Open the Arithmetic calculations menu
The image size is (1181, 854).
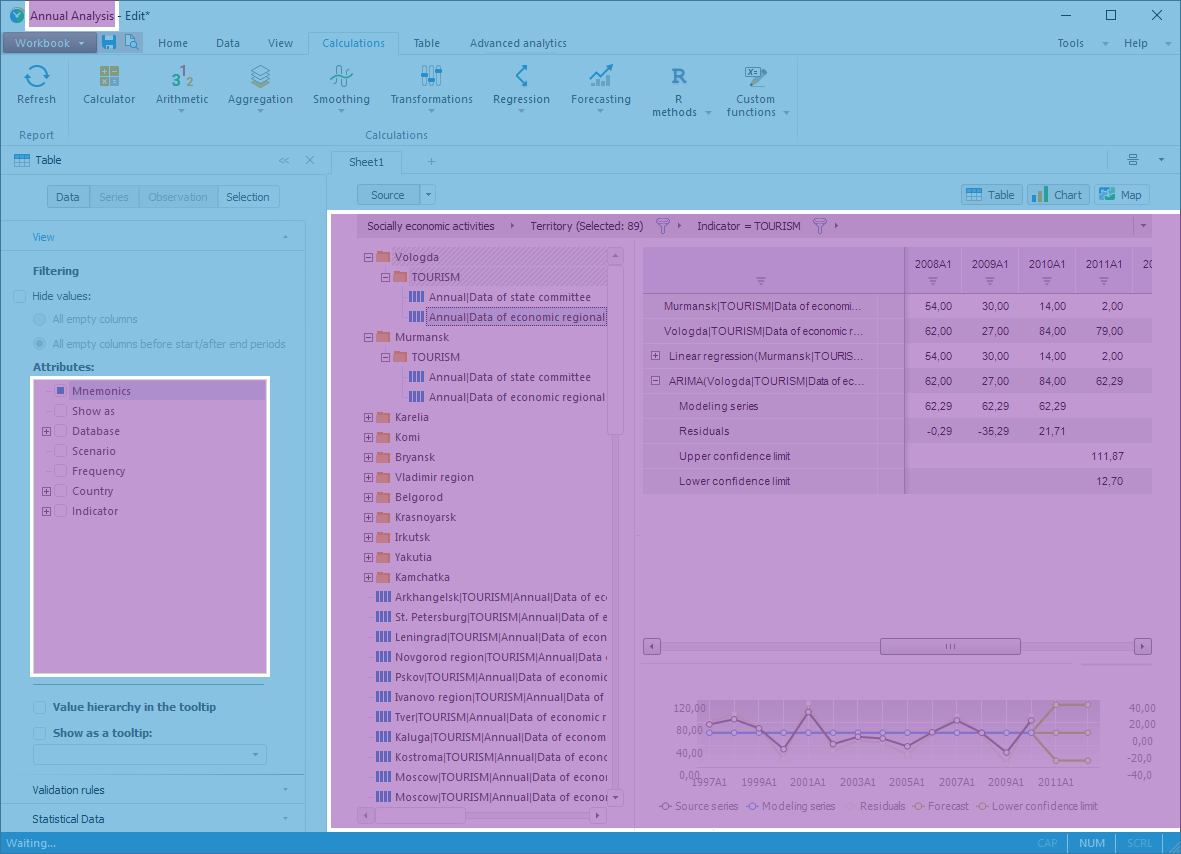pyautogui.click(x=182, y=86)
